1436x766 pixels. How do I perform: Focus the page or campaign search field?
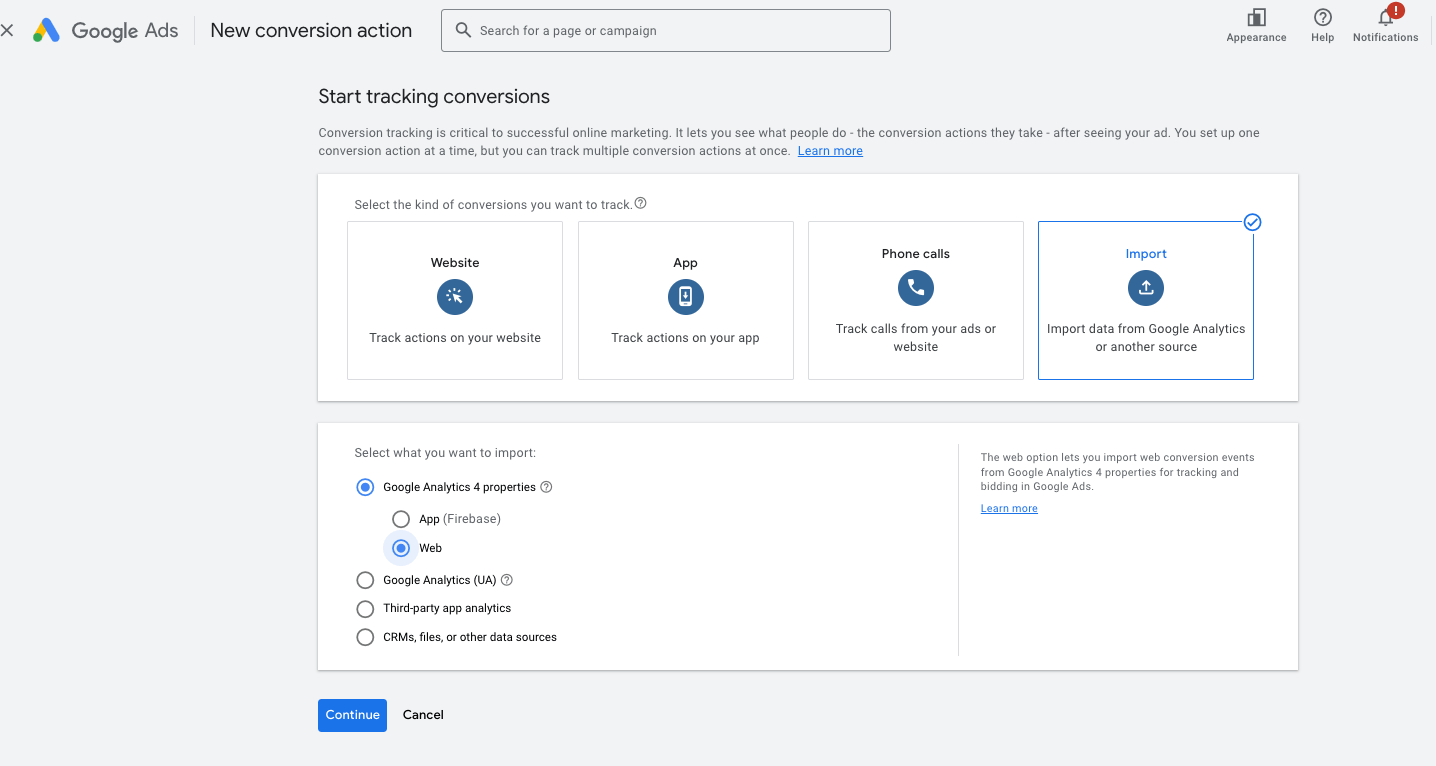pyautogui.click(x=666, y=31)
